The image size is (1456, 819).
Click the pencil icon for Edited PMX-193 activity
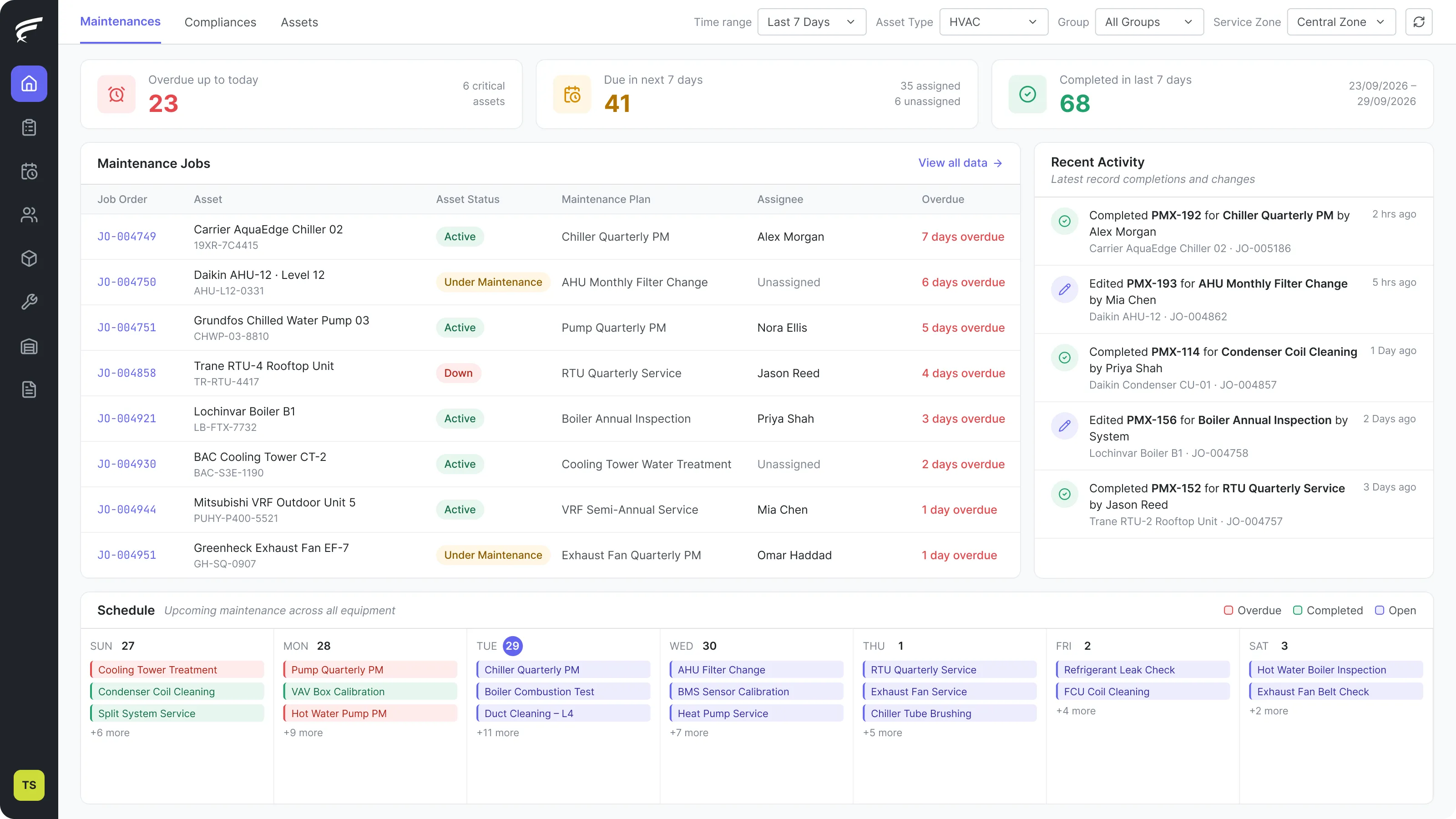[1064, 289]
